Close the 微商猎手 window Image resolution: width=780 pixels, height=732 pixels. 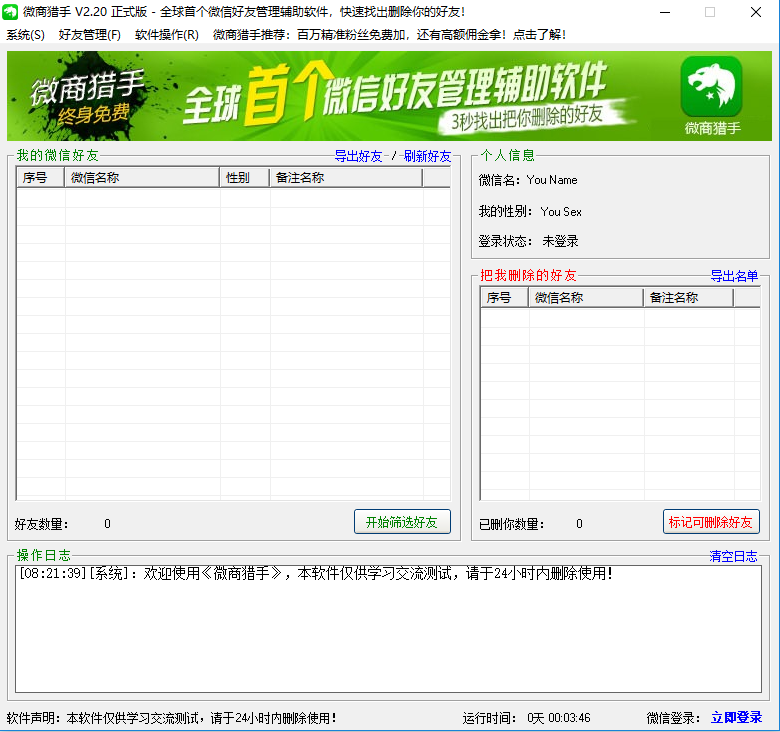click(756, 12)
